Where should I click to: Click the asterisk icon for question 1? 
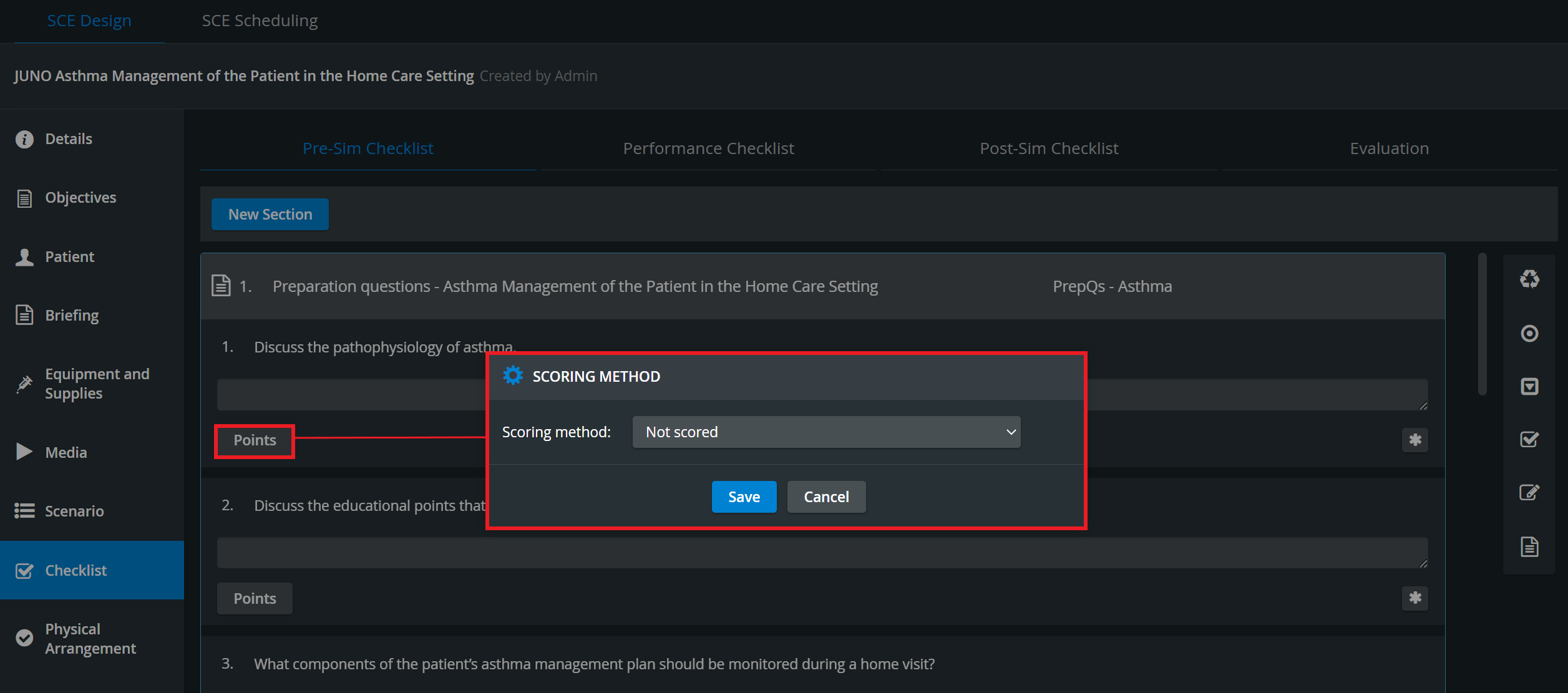pos(1415,440)
